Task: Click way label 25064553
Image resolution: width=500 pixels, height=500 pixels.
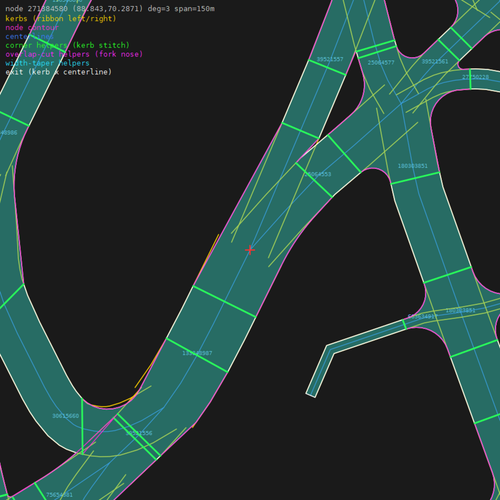Action: [318, 174]
